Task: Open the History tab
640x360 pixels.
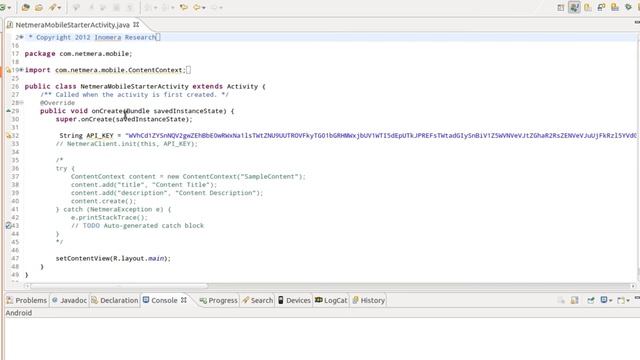Action: coord(369,300)
